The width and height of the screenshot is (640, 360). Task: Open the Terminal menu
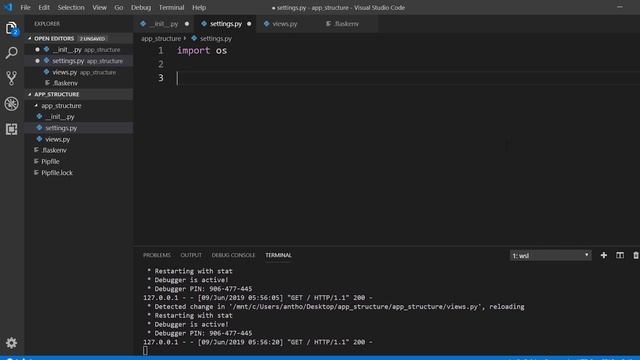(x=171, y=7)
